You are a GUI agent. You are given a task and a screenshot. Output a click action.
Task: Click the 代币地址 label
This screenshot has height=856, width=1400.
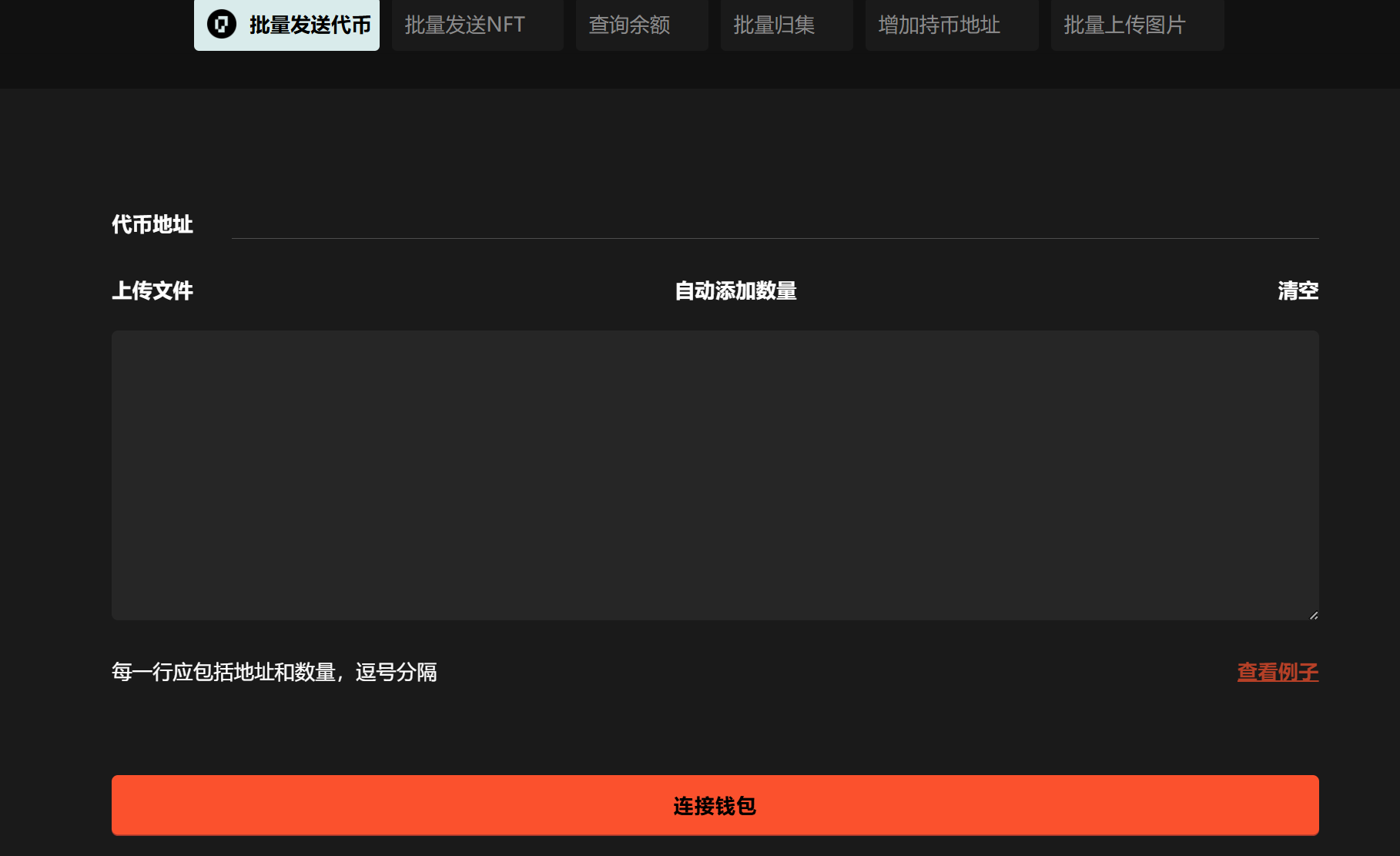tap(152, 224)
